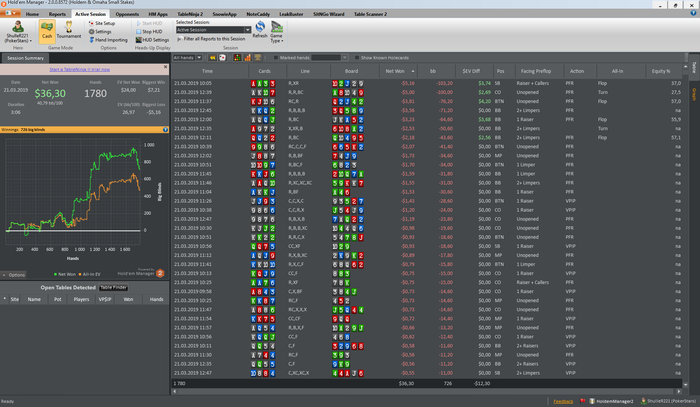The image size is (700, 407).
Task: Click the Hold'em Manager 2 logo below graph
Action: 160,273
